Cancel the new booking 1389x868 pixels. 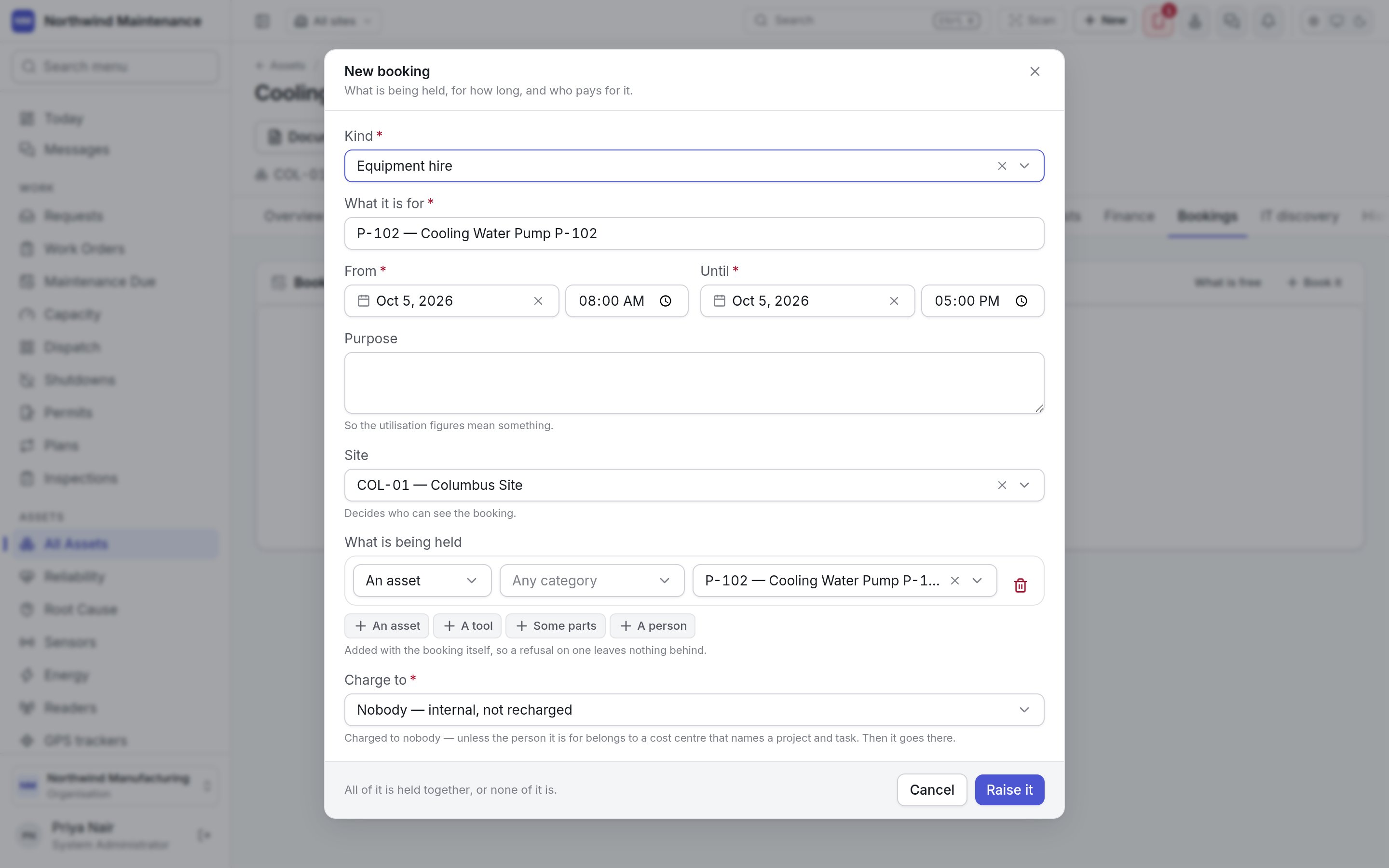coord(932,790)
